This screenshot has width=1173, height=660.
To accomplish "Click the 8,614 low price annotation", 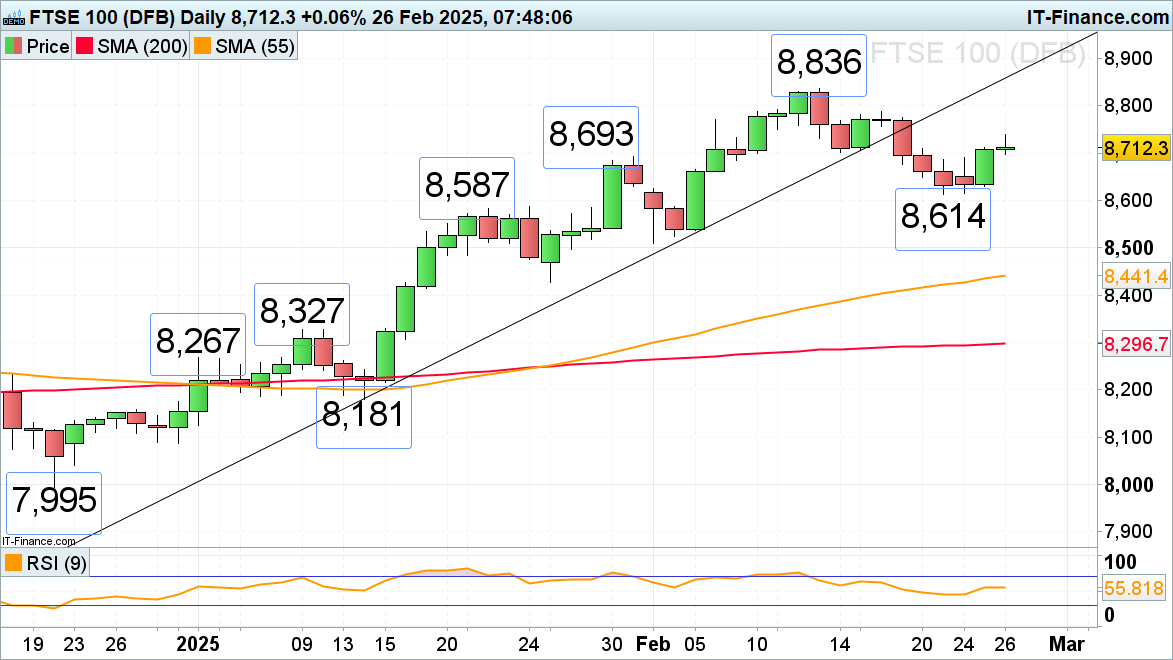I will tap(944, 215).
